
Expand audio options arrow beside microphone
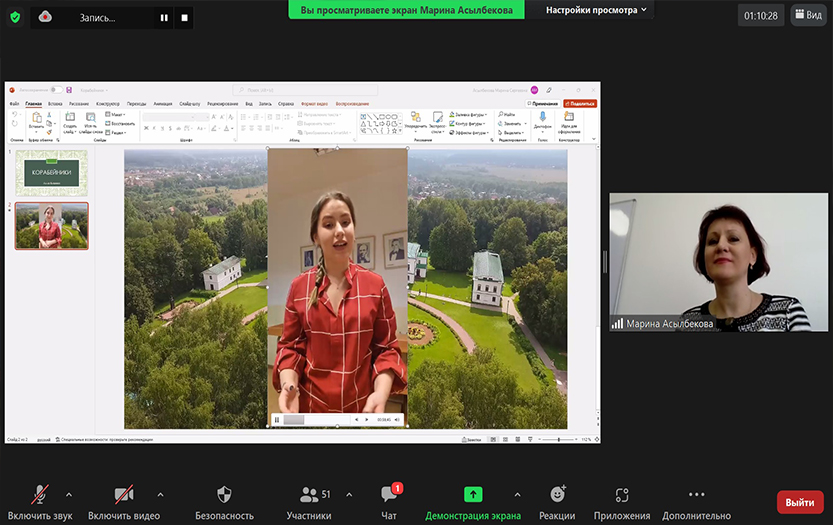tap(69, 494)
